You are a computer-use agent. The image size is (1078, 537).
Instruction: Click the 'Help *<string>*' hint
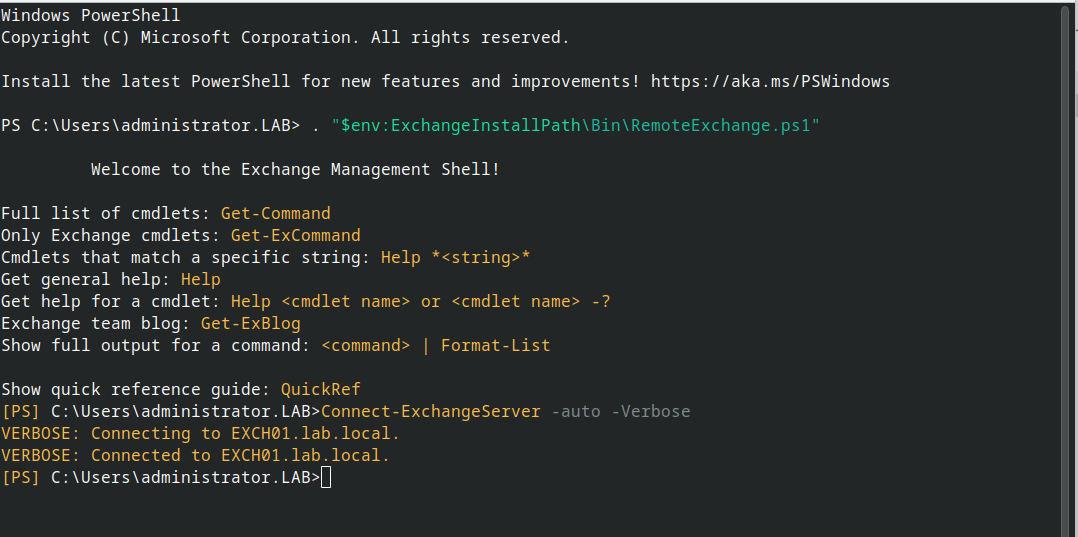pyautogui.click(x=456, y=257)
